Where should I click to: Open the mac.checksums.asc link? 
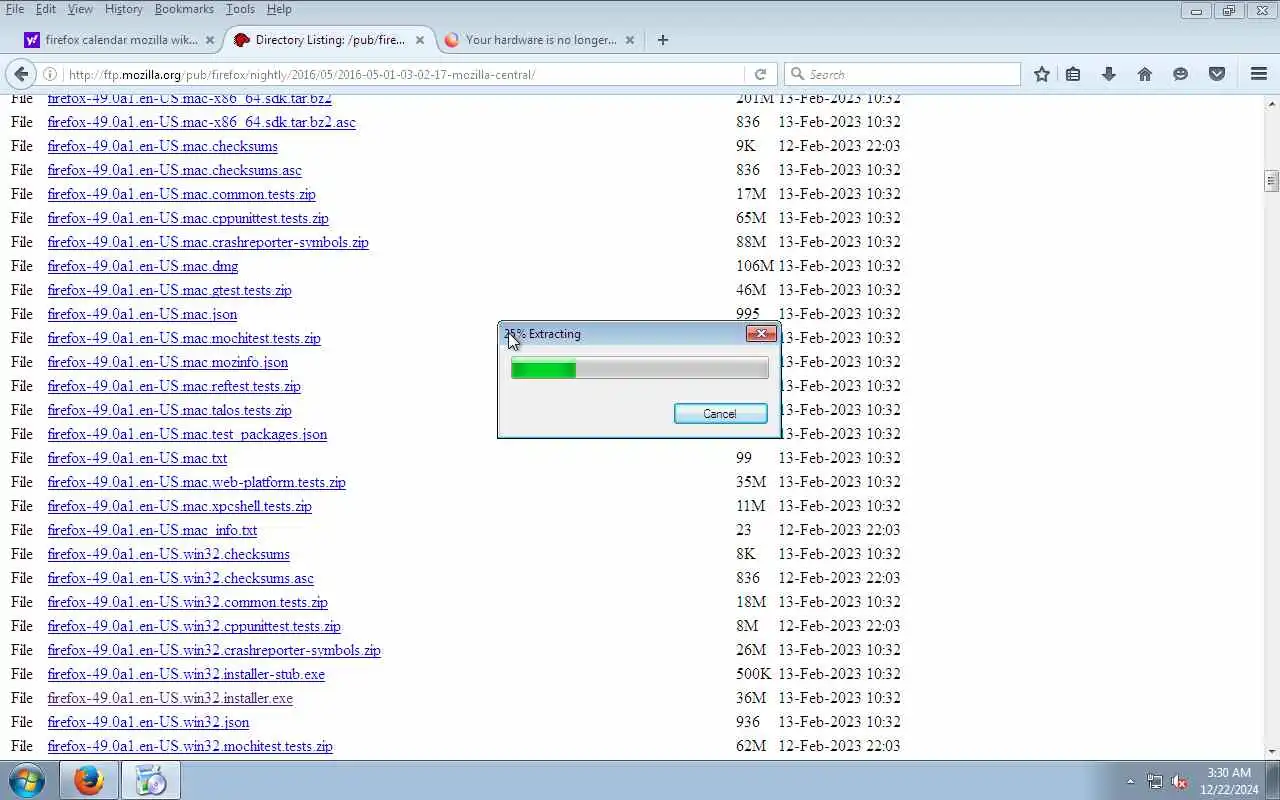point(175,170)
